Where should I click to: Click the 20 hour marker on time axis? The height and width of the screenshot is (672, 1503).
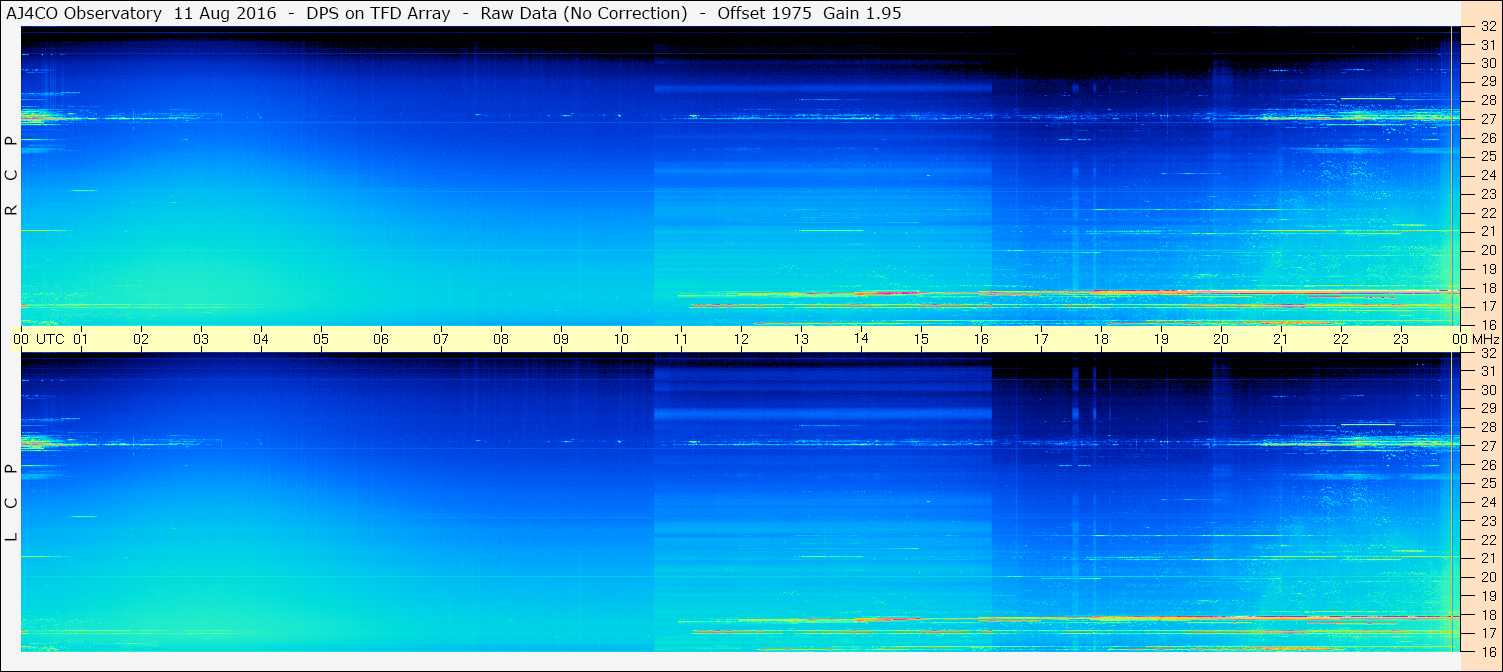pos(1221,339)
